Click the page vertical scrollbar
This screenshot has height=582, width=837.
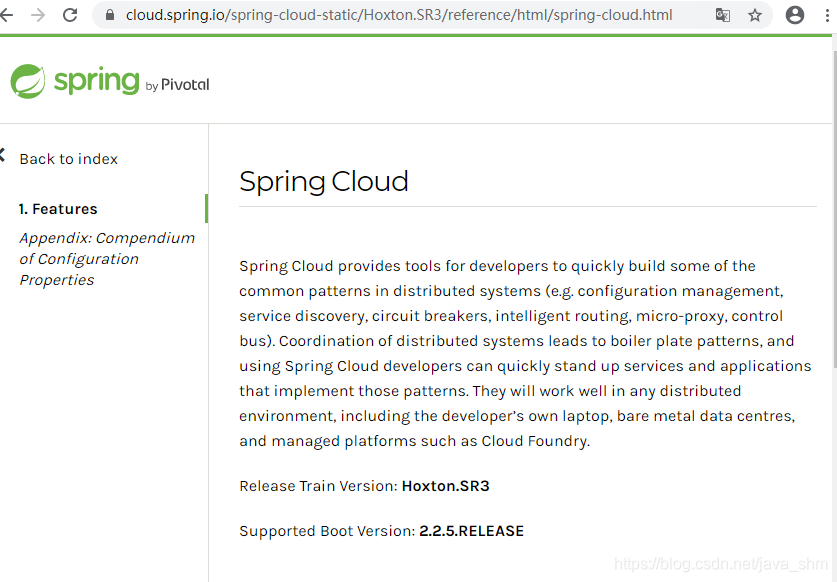coord(834,208)
